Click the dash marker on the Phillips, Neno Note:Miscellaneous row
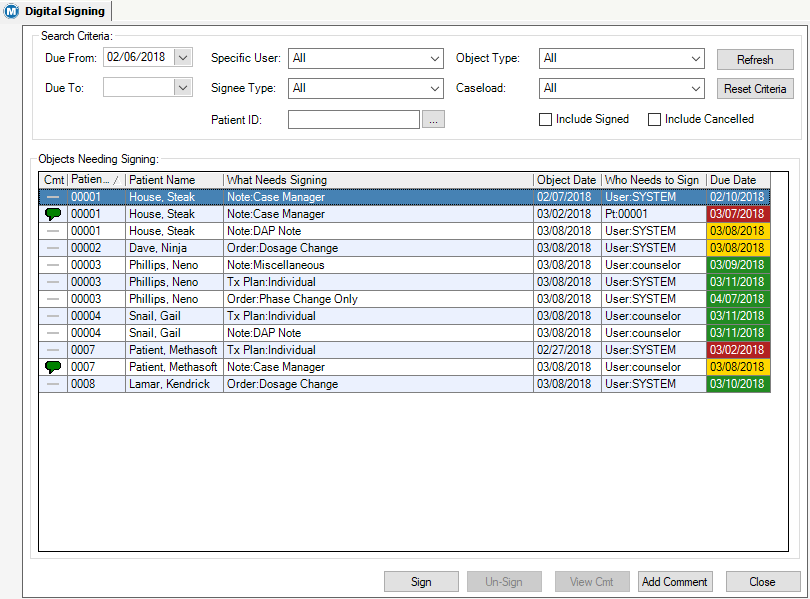This screenshot has width=810, height=599. tap(53, 265)
